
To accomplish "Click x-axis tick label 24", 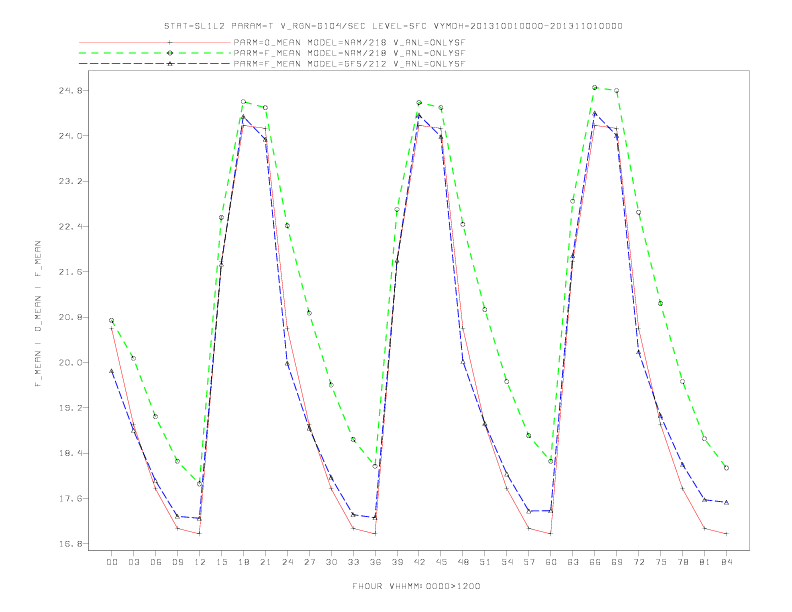I will [x=287, y=562].
